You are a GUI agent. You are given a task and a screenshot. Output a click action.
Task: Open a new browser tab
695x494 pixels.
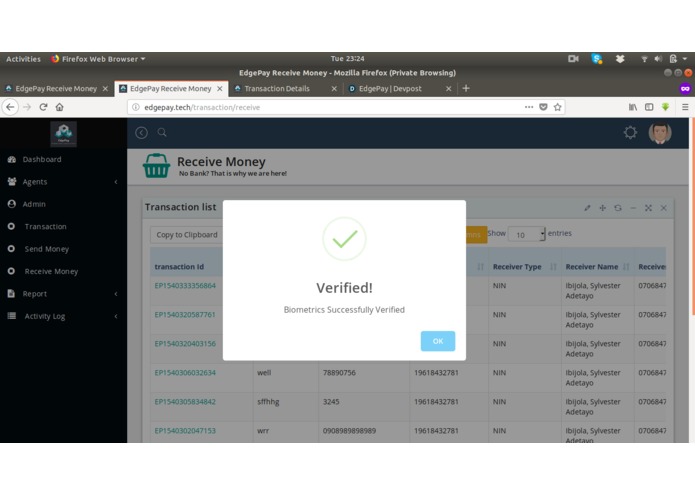[x=466, y=89]
